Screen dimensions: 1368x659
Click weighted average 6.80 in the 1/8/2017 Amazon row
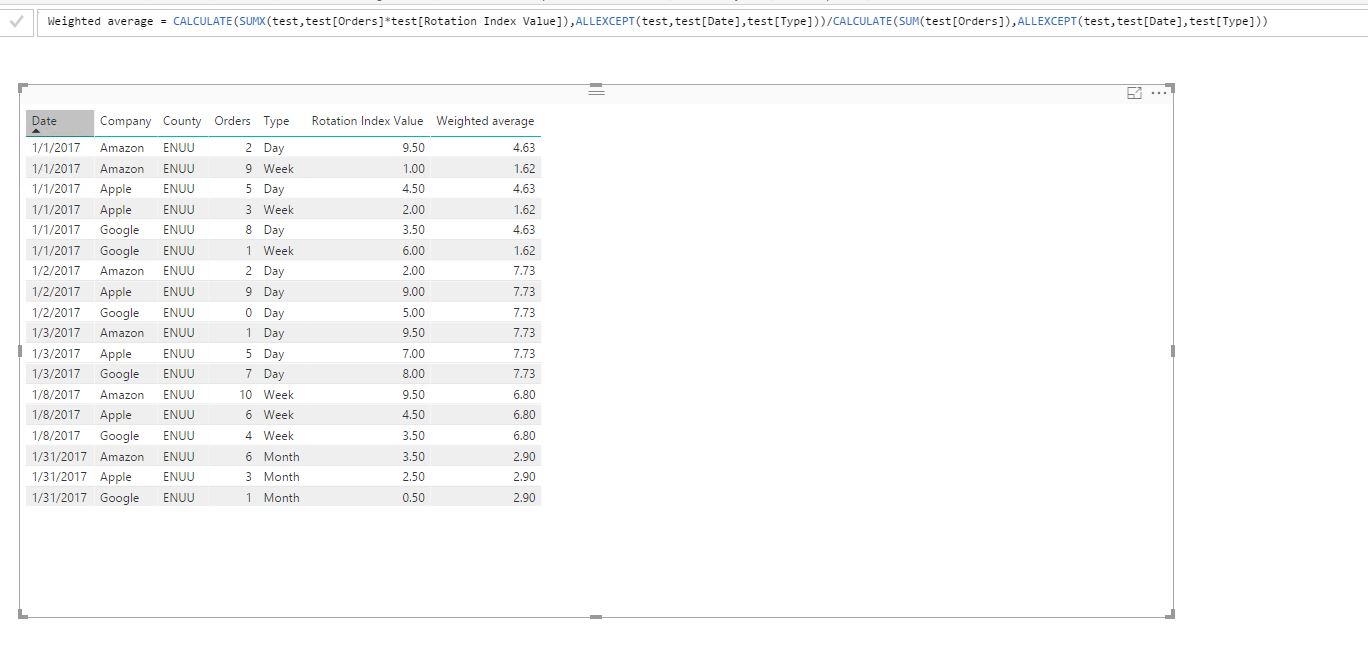coord(524,395)
